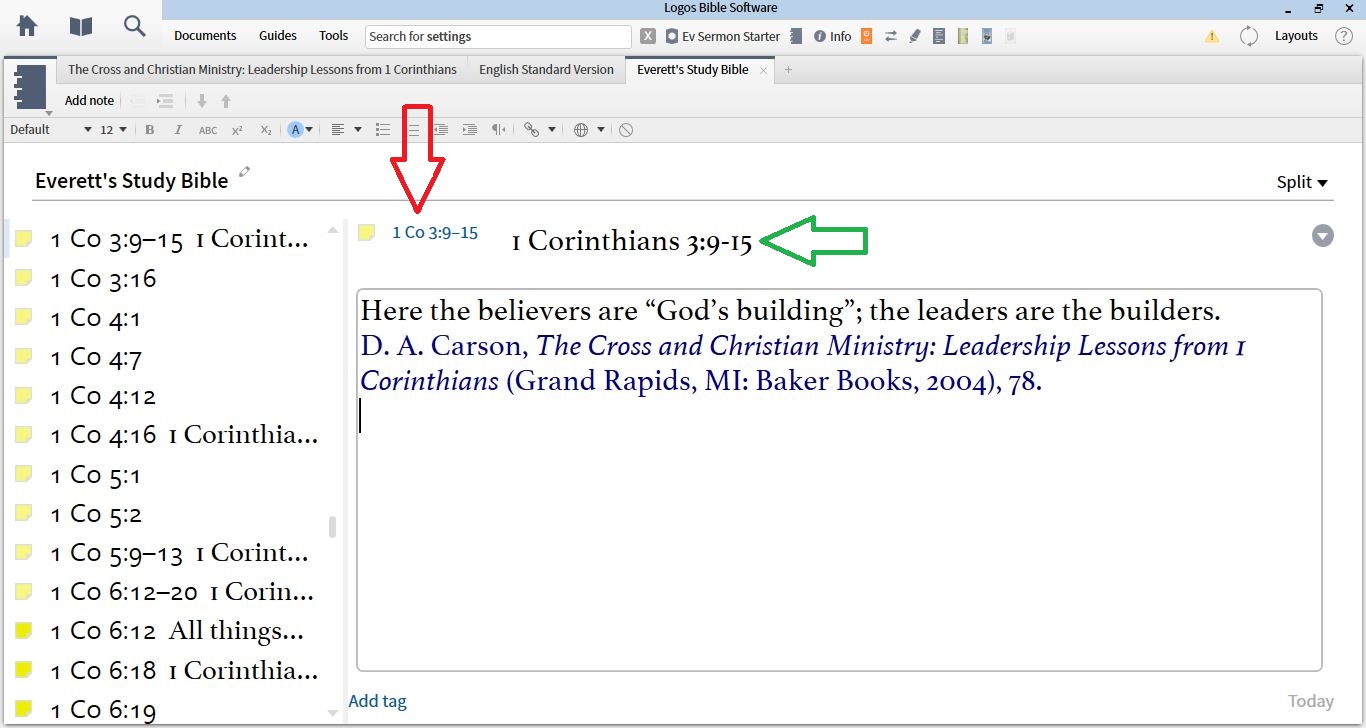Switch to The Cross and Christian Ministry tab

click(262, 70)
